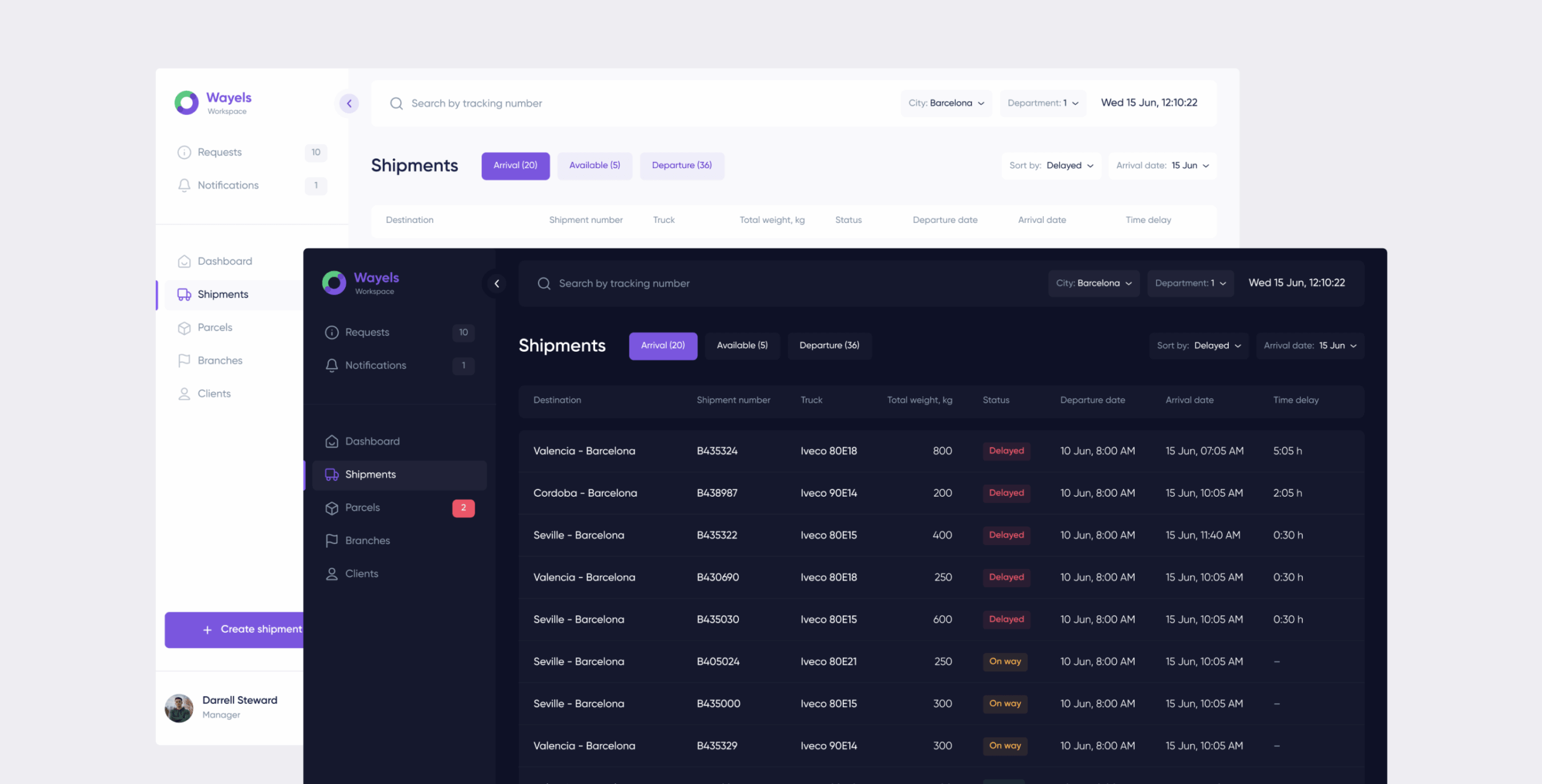Click the search by tracking number field
The image size is (1542, 784).
click(624, 283)
